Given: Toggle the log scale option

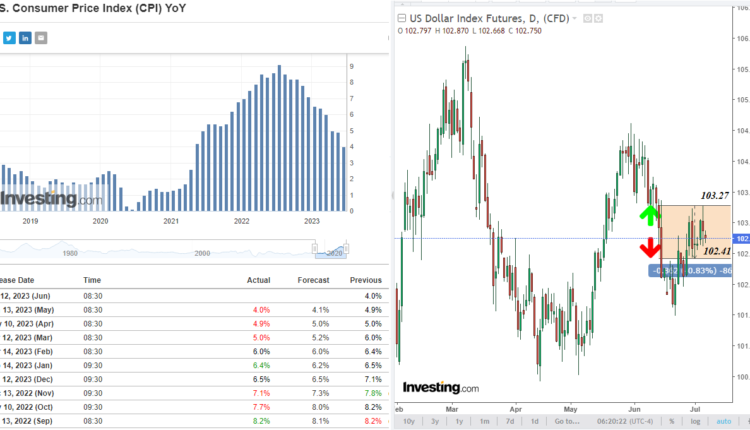Looking at the screenshot, I should (696, 421).
